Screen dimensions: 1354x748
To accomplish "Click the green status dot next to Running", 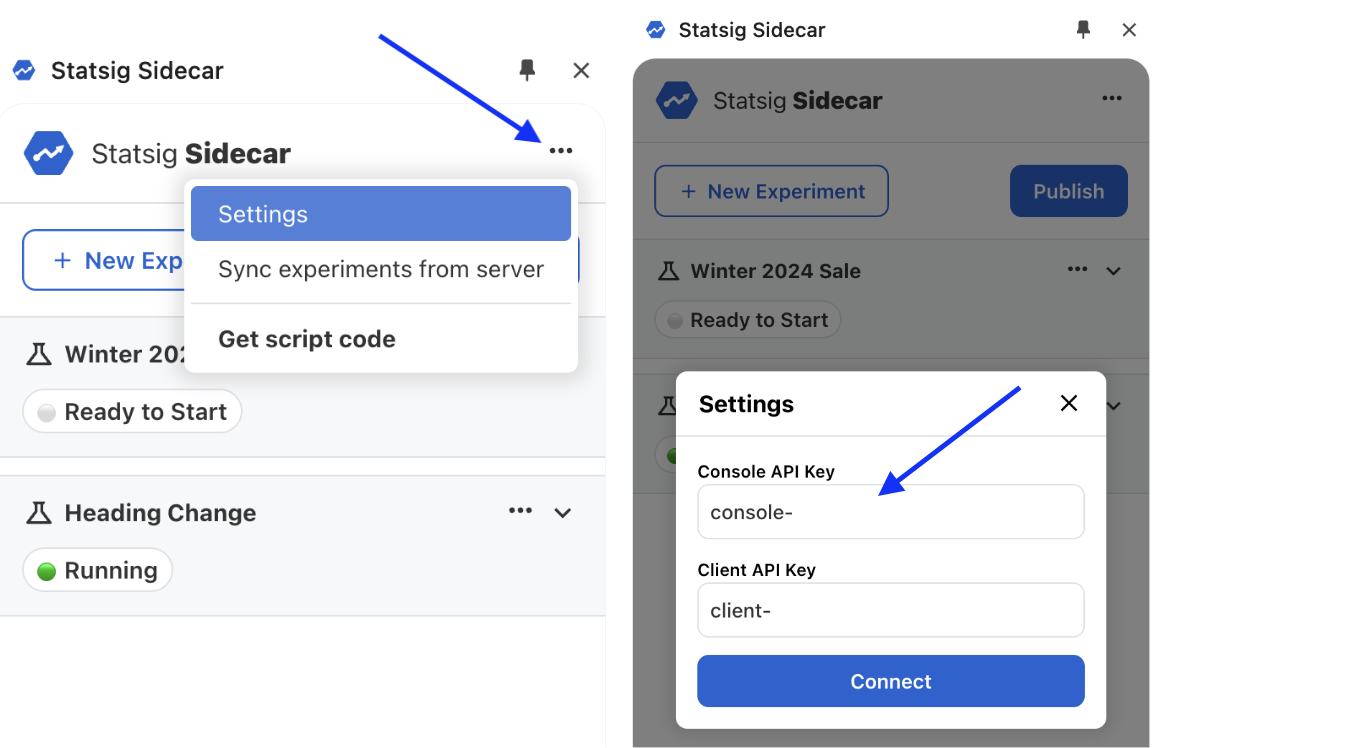I will point(48,569).
